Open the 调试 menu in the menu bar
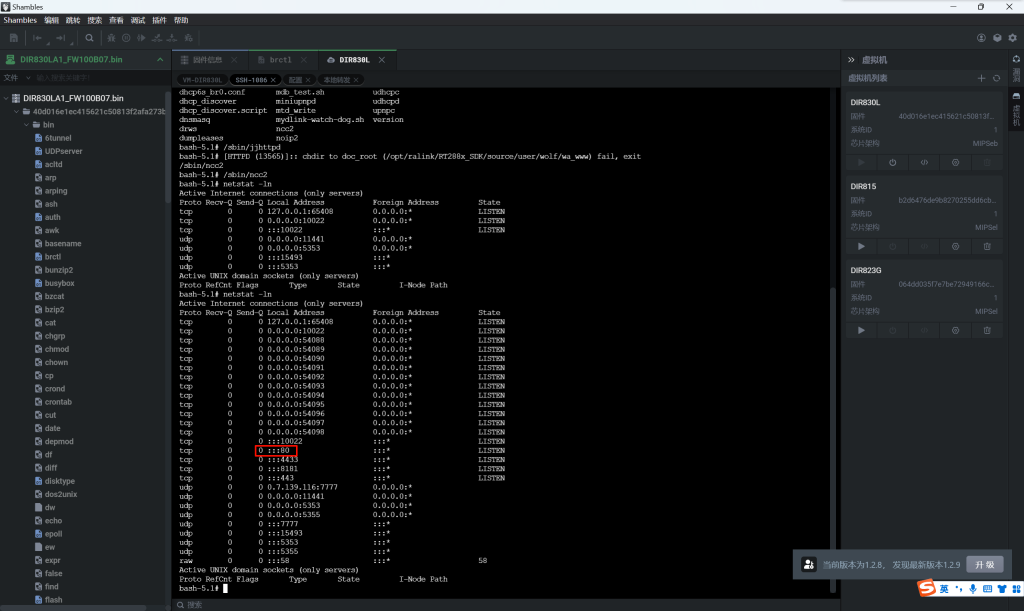 [x=138, y=20]
